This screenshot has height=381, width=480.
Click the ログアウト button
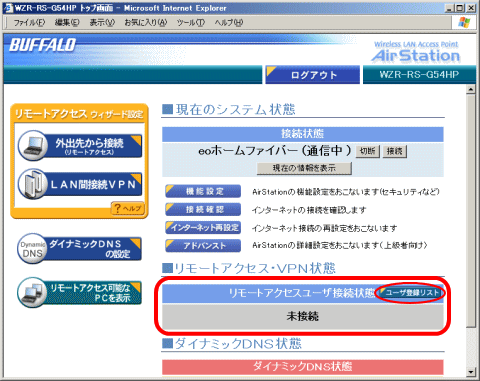click(x=313, y=75)
